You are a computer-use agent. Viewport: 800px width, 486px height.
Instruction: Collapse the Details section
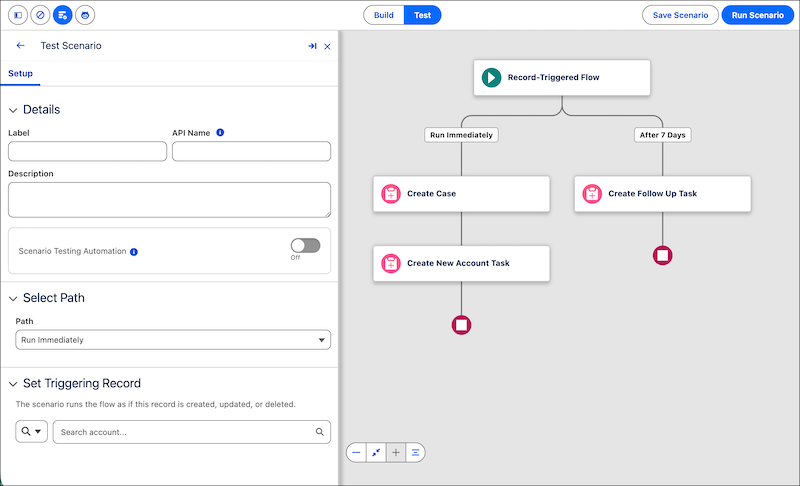[x=13, y=110]
